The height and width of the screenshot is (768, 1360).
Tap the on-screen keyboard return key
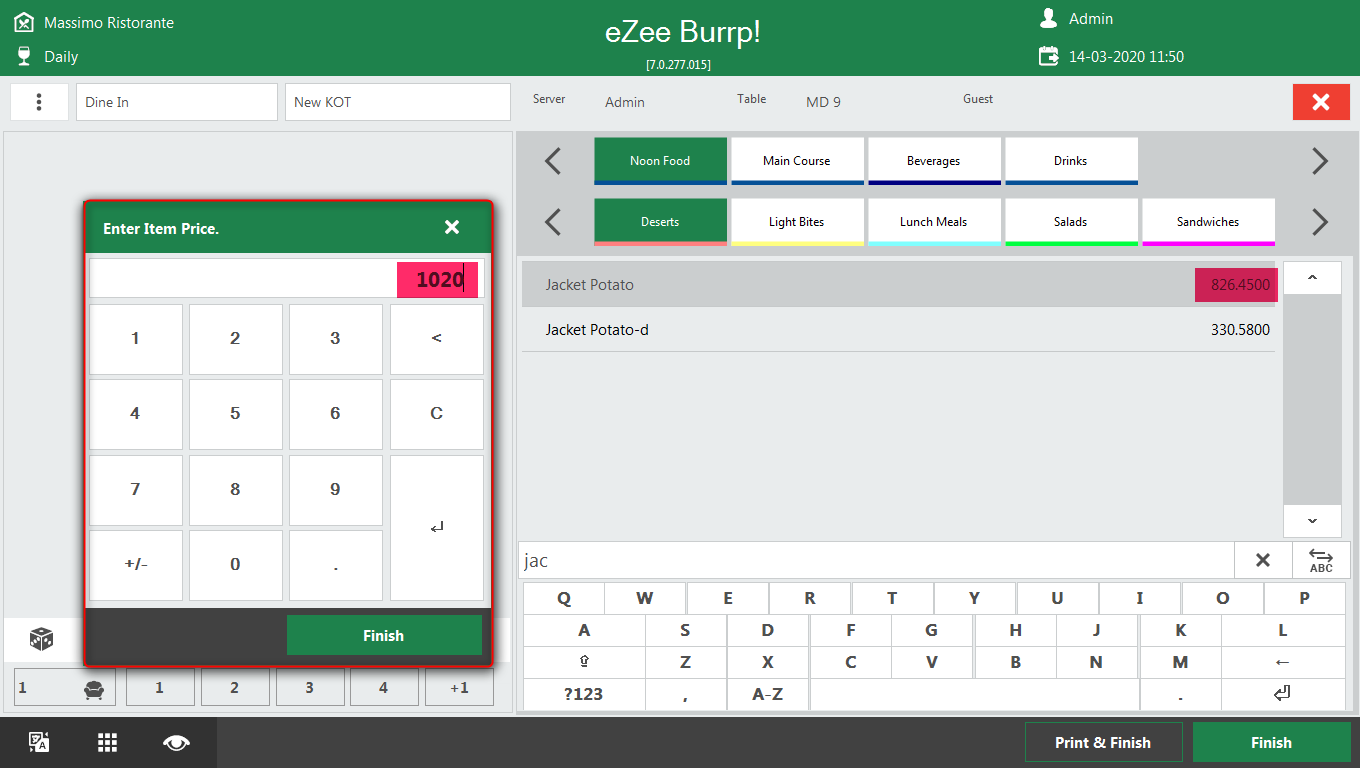pos(1283,693)
